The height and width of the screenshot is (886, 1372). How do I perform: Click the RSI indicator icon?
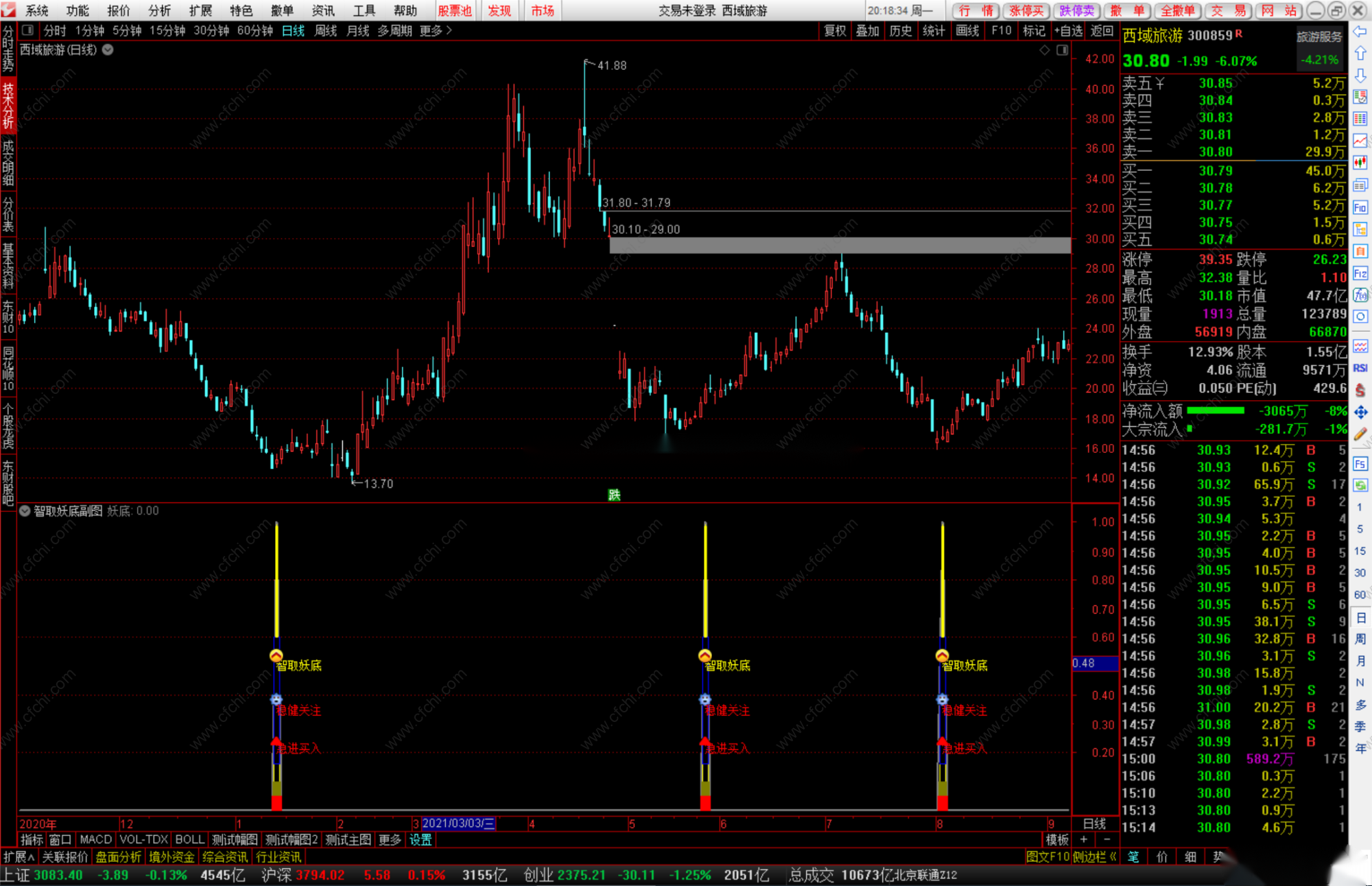(x=1360, y=368)
